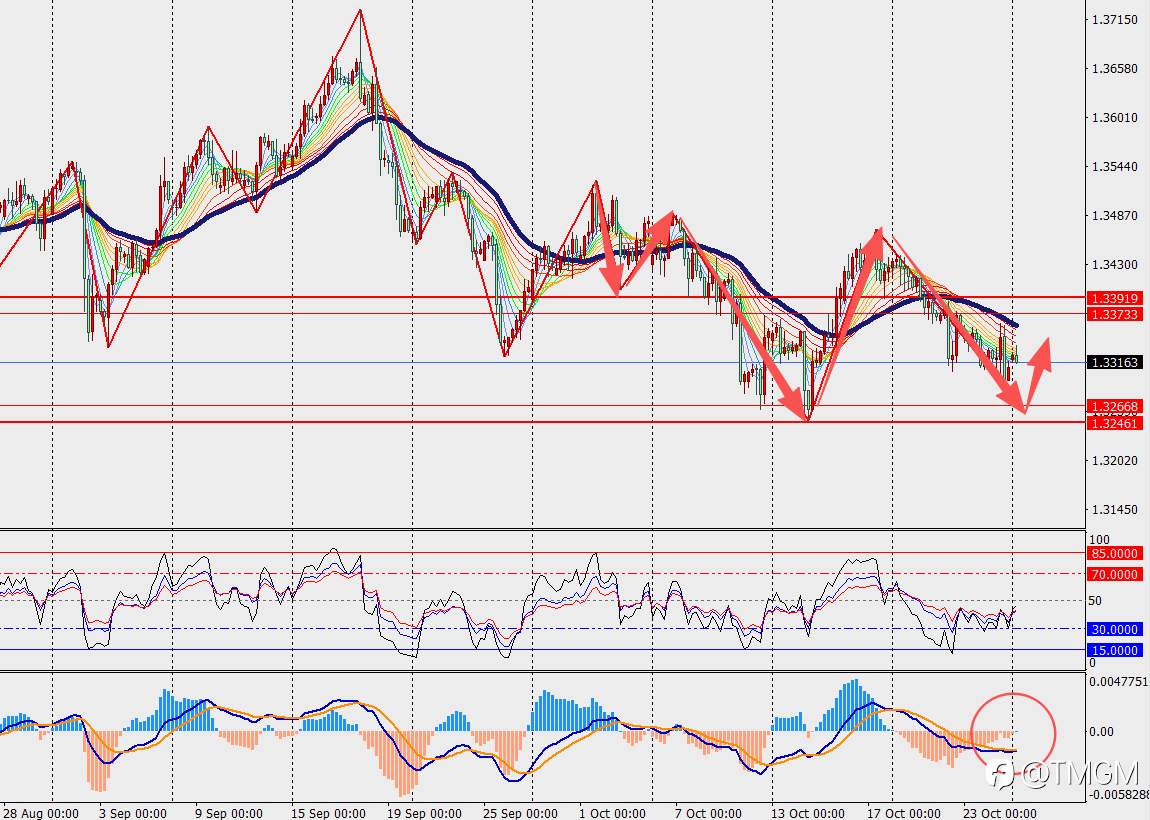Click the 19 Sep 00:00 date label

click(x=424, y=813)
